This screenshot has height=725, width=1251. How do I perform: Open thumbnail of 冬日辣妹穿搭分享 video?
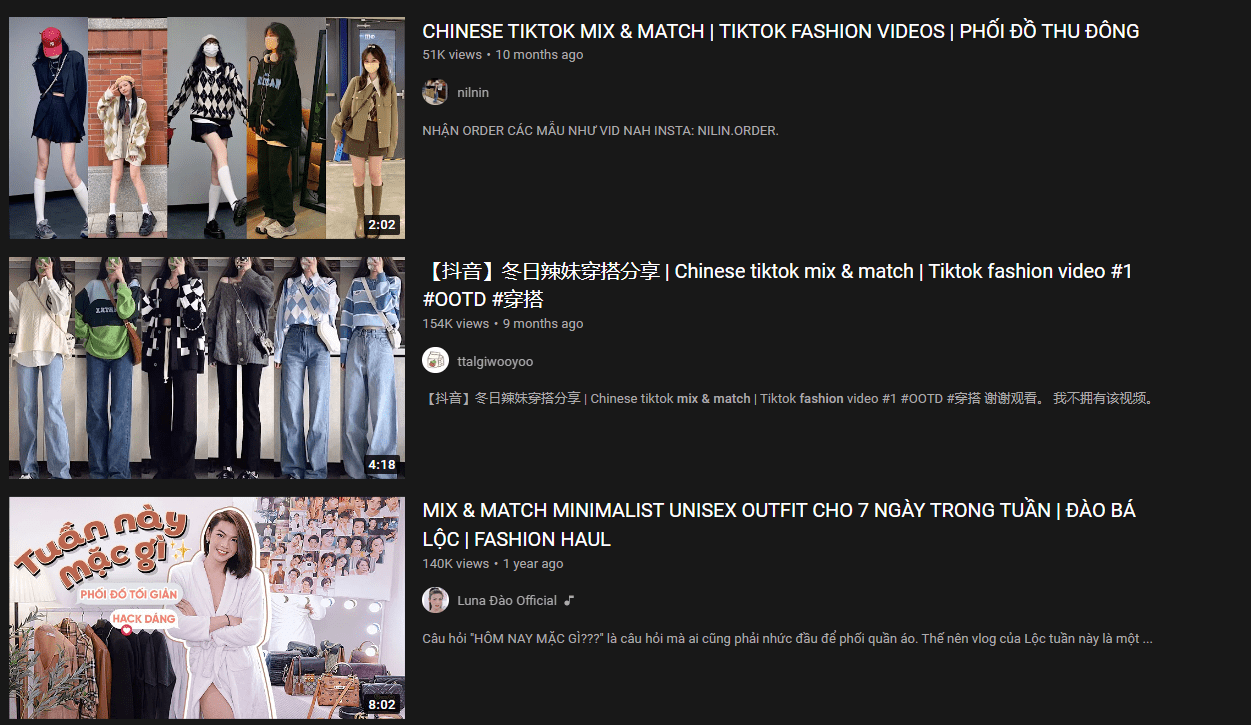[207, 367]
